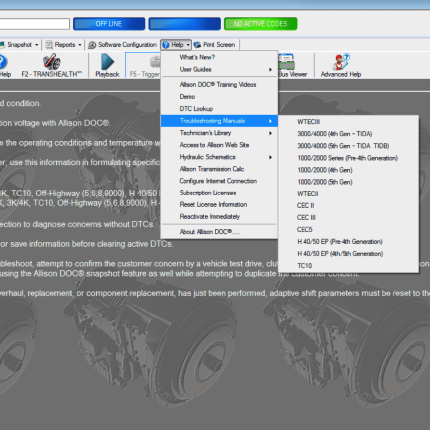Open WTECIII manual at submenu top
Viewport: 430px width, 430px height.
[x=348, y=122]
